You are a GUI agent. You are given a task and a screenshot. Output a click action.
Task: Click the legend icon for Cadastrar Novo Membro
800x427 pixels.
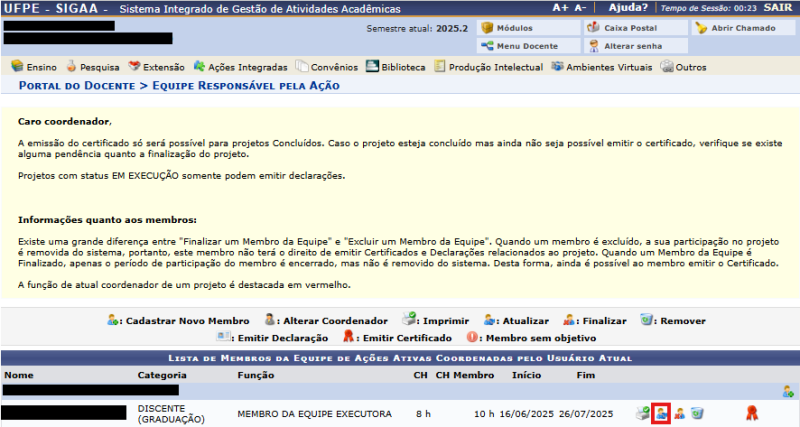coord(113,320)
